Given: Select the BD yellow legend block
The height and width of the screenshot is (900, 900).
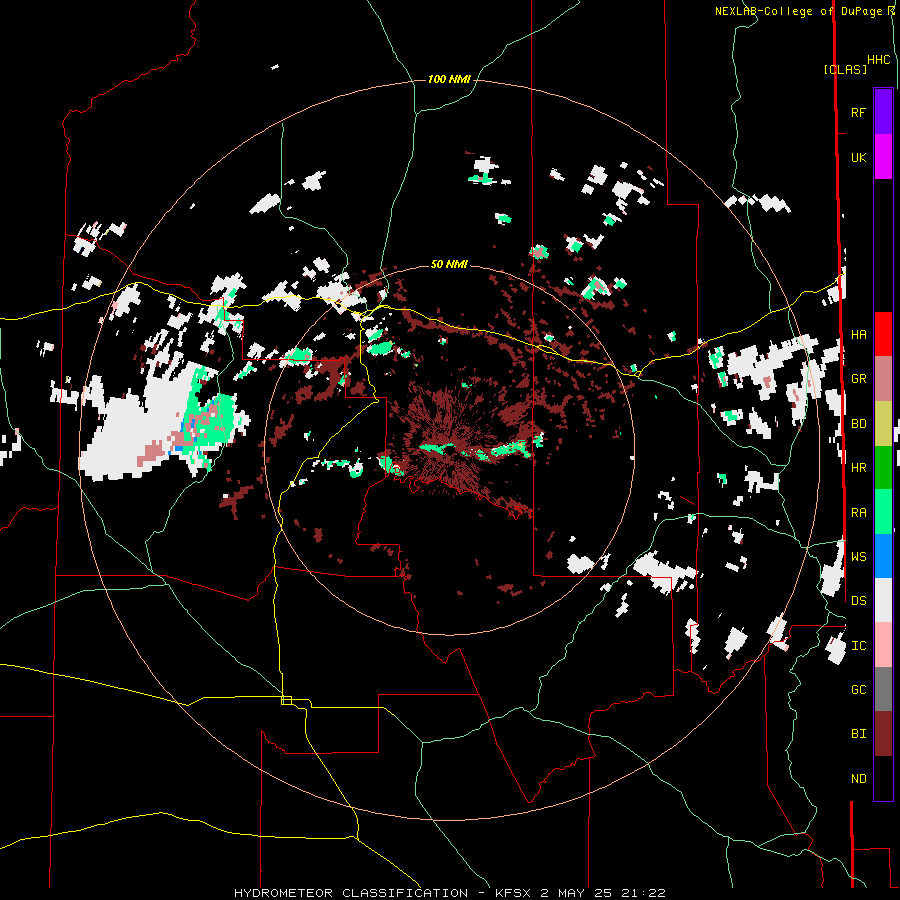Looking at the screenshot, I should (883, 424).
